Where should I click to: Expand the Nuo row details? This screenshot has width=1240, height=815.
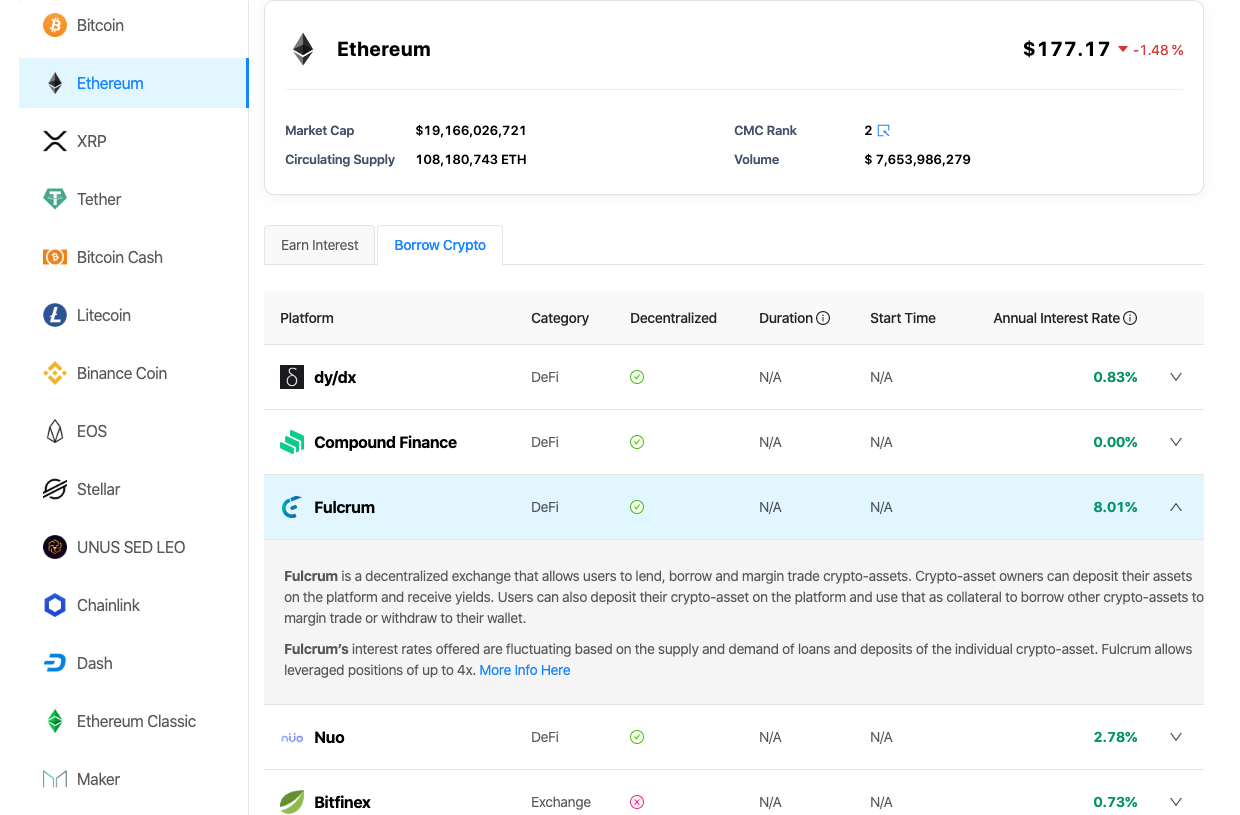point(1176,737)
